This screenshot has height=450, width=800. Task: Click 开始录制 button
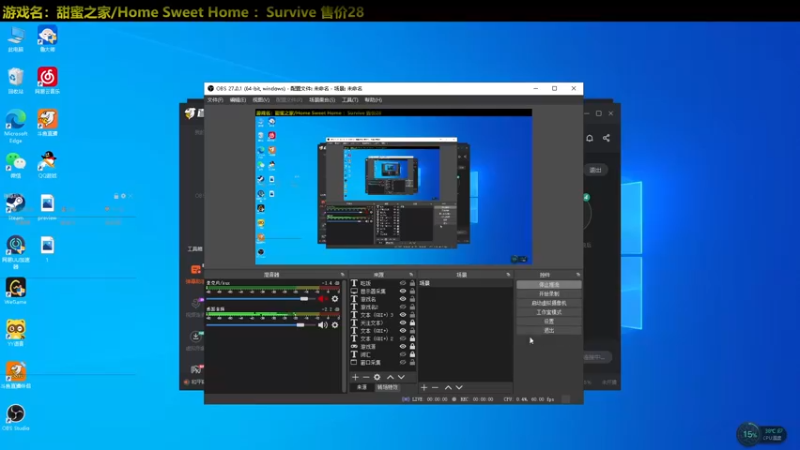coord(549,294)
